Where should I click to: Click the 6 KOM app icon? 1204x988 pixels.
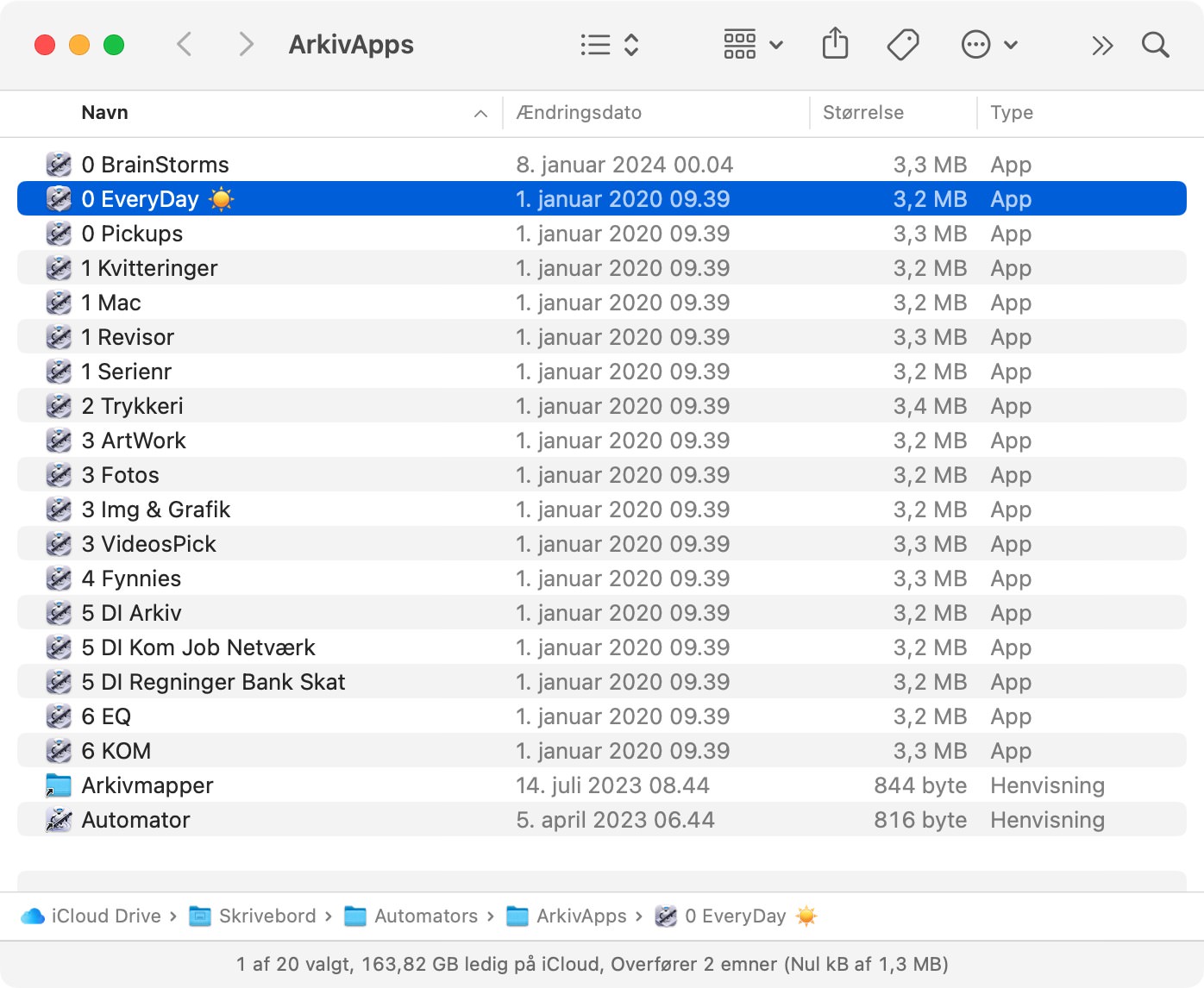59,750
